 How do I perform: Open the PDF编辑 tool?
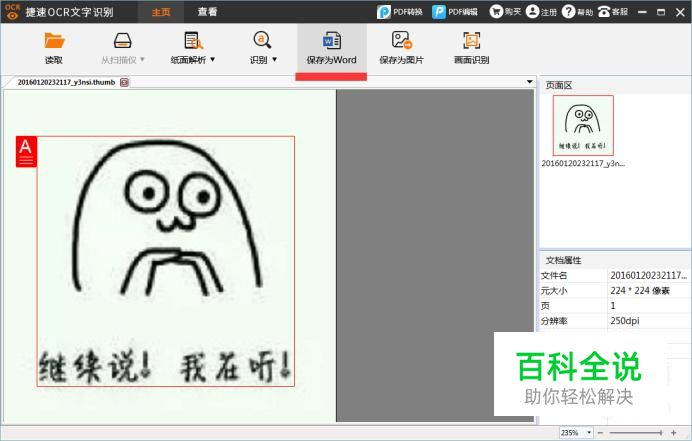click(x=455, y=12)
